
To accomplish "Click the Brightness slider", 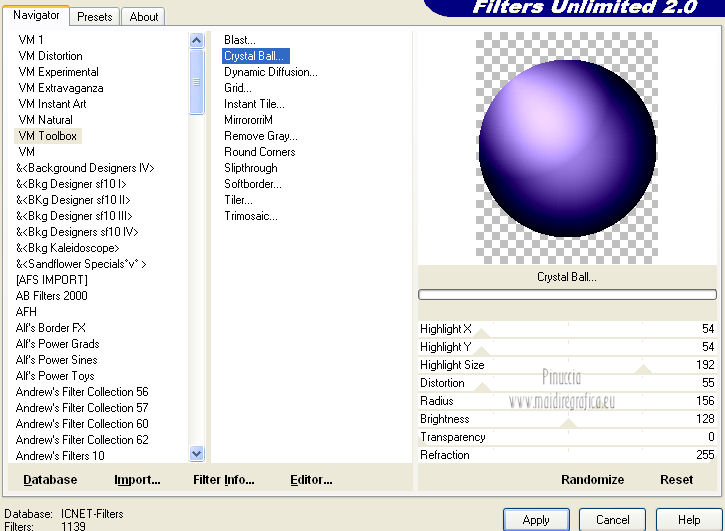I will (567, 419).
